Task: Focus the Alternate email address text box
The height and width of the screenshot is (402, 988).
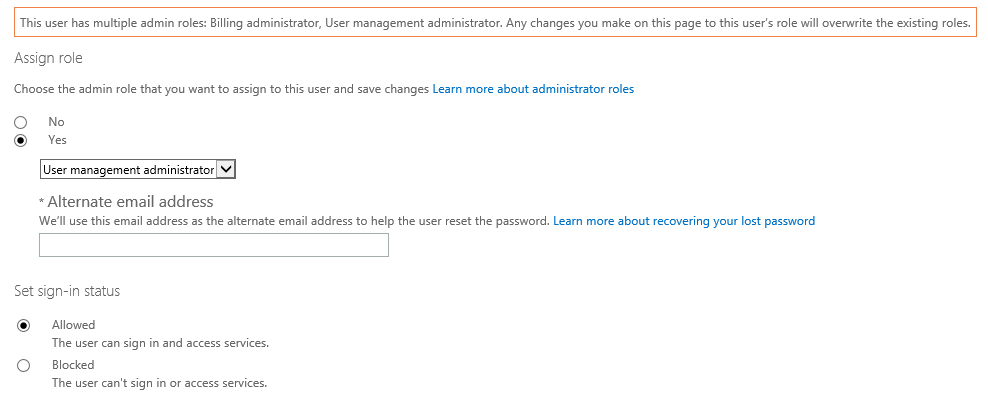Action: click(x=213, y=245)
